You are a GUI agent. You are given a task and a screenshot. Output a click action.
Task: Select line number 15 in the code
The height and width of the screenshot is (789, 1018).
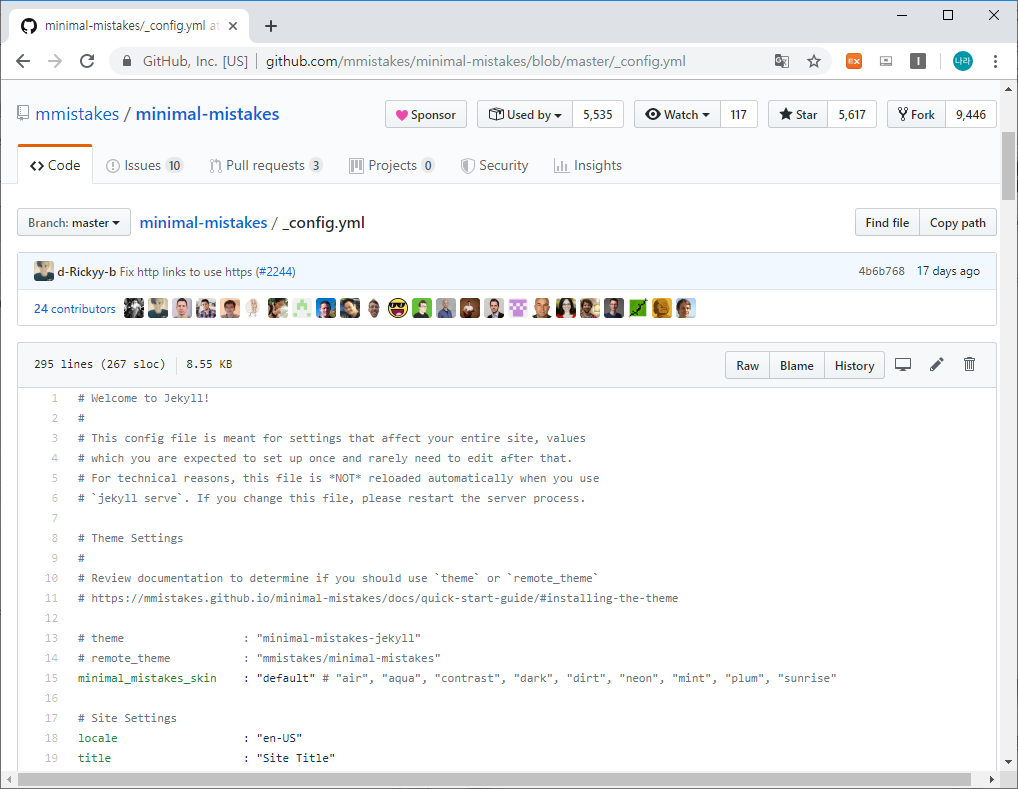(x=51, y=678)
